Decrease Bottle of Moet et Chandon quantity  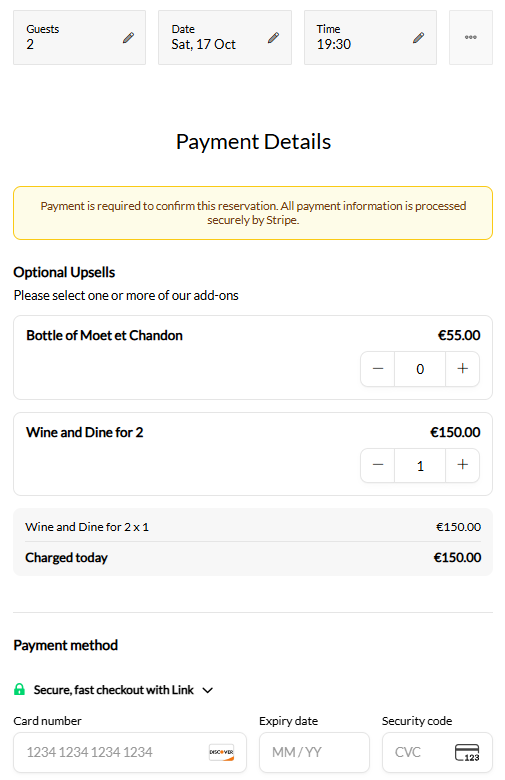[378, 369]
